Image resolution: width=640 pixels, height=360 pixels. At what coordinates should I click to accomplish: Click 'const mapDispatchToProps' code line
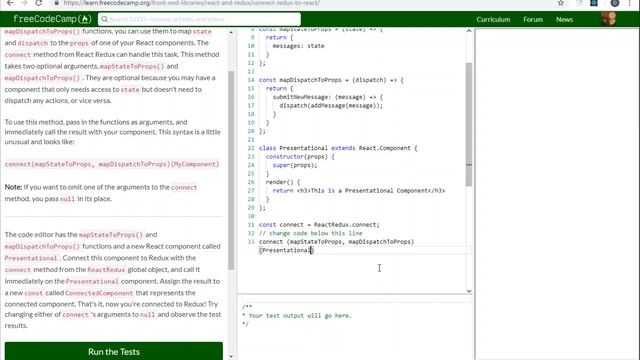click(331, 80)
